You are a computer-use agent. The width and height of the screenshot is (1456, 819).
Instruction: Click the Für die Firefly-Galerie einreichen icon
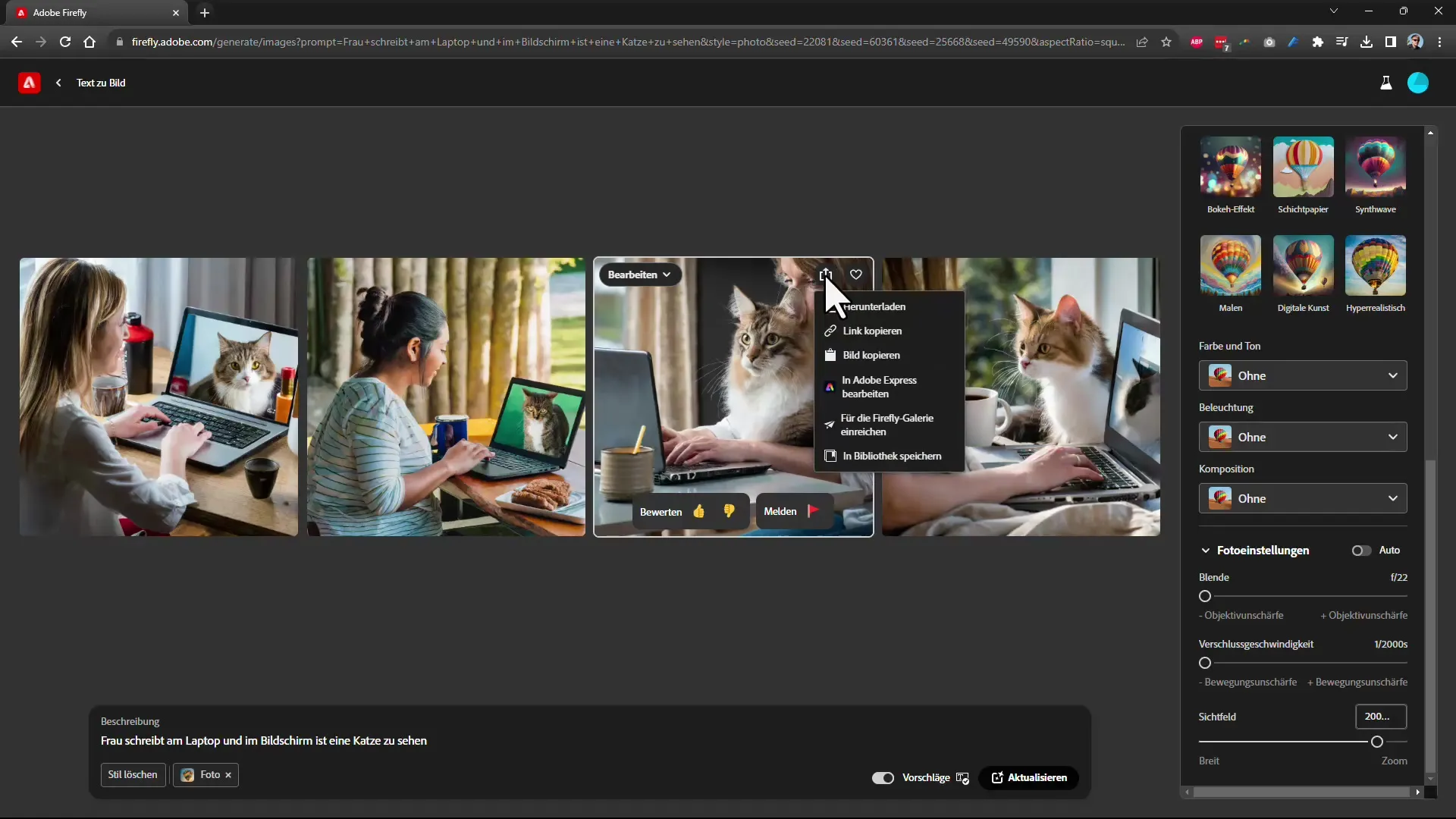(830, 424)
